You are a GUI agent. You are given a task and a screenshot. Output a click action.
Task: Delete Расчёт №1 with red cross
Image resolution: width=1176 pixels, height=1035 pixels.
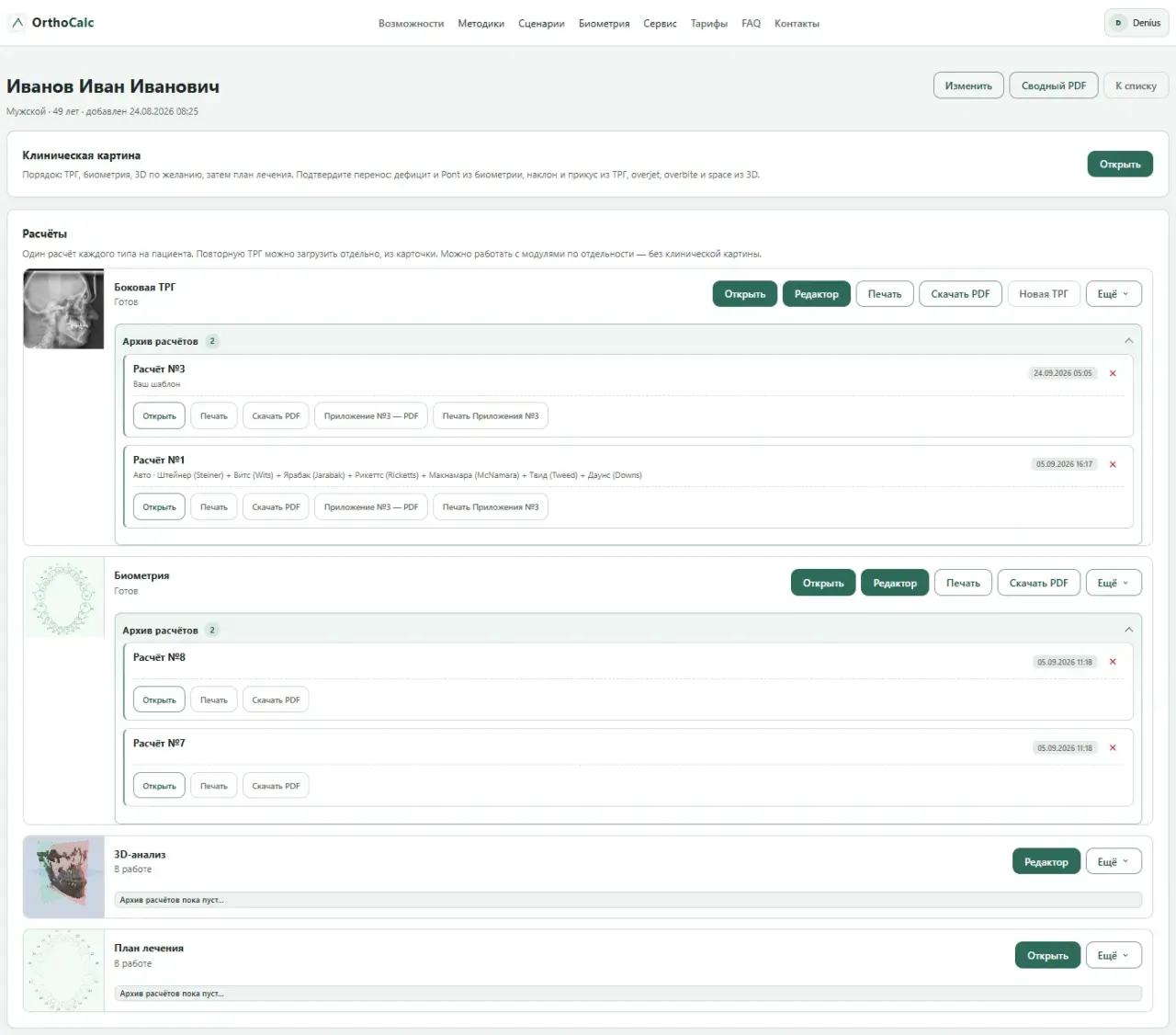1113,464
